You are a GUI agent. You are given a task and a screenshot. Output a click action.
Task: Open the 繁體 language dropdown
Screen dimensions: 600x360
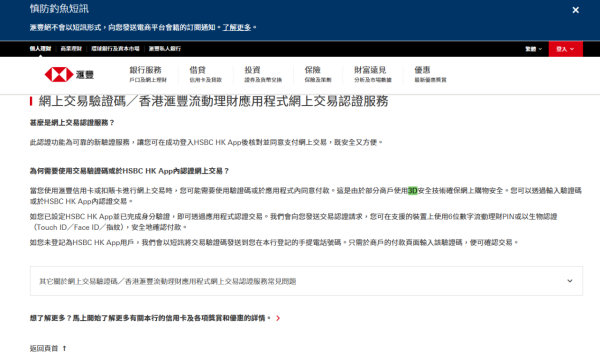click(533, 49)
